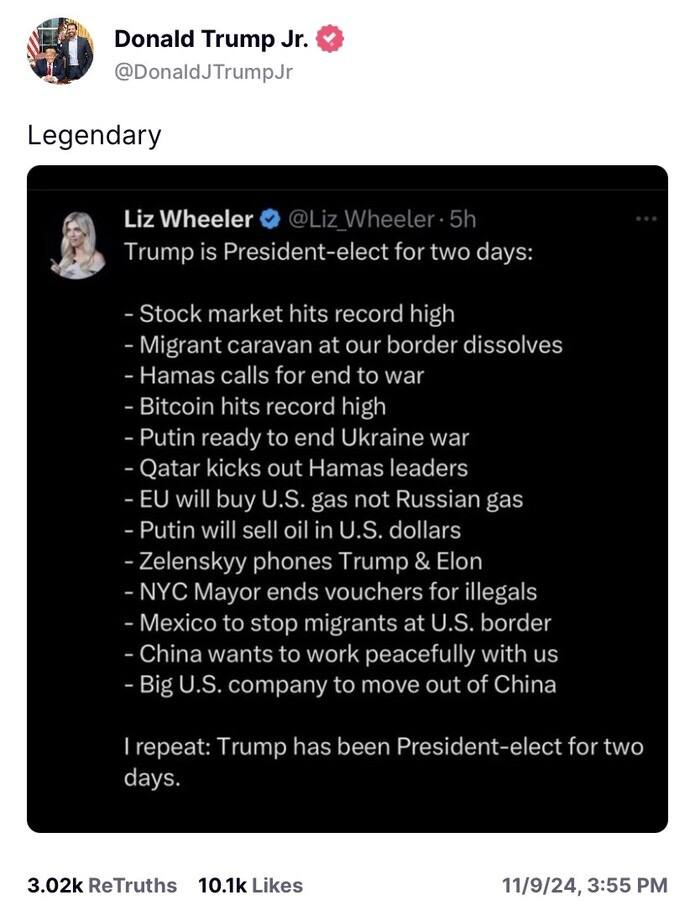Click the "I repeat:" closing paragraph
Screen dimensions: 695x921
pos(383,762)
